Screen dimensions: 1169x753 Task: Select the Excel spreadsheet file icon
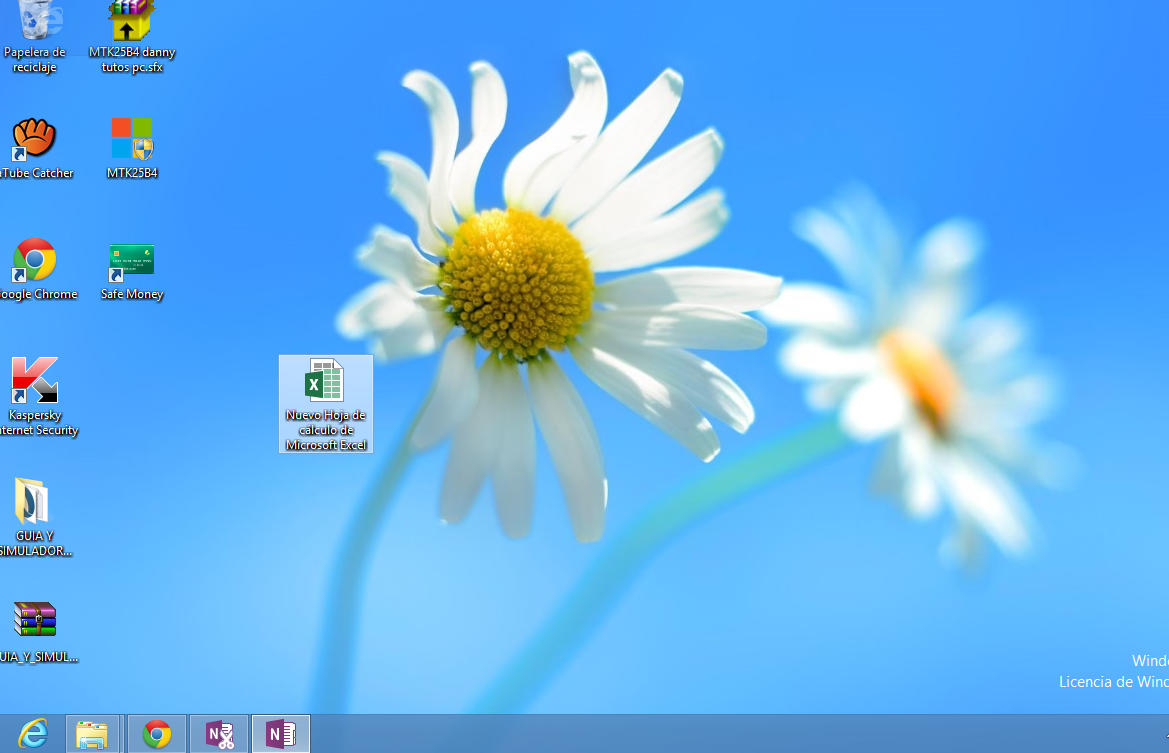click(x=325, y=382)
